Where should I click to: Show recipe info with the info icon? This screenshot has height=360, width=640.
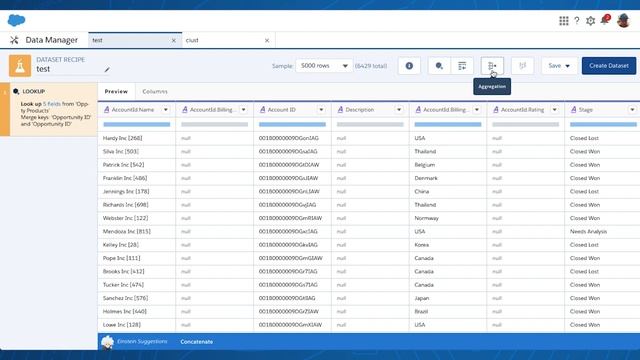[409, 66]
